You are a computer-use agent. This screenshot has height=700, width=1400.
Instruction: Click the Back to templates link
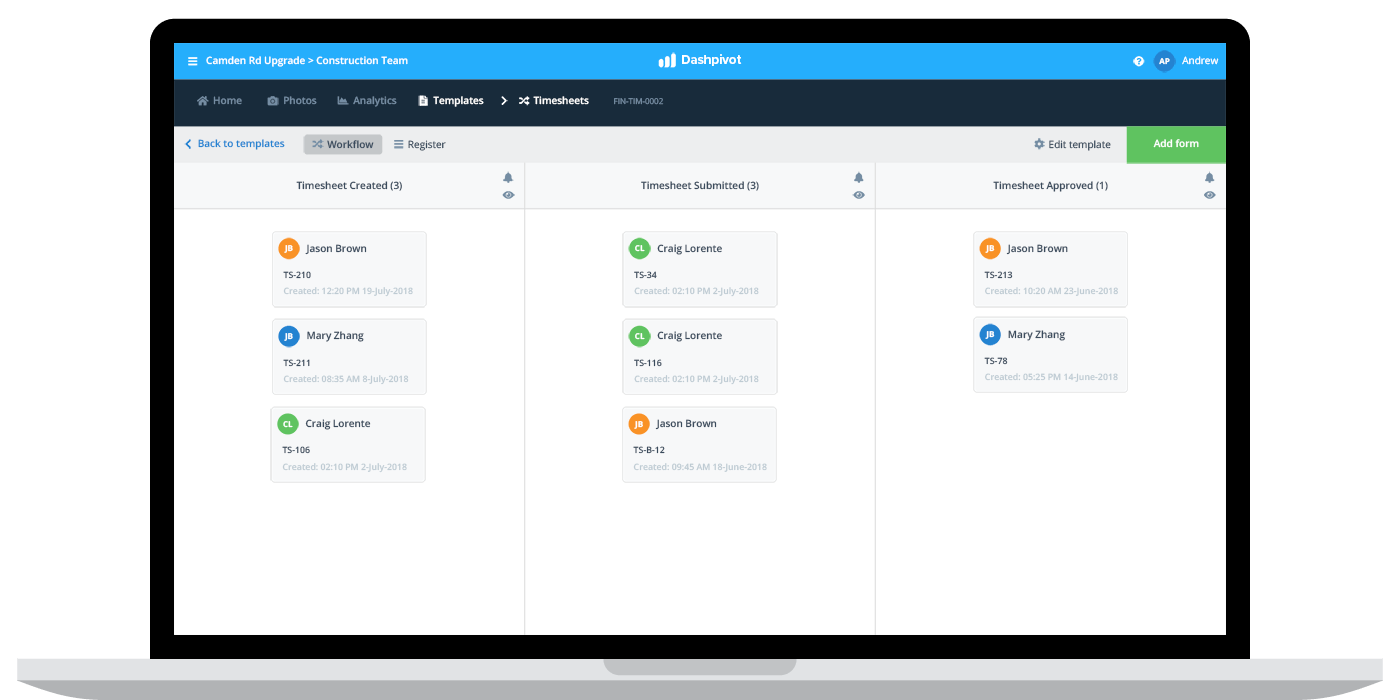click(240, 144)
